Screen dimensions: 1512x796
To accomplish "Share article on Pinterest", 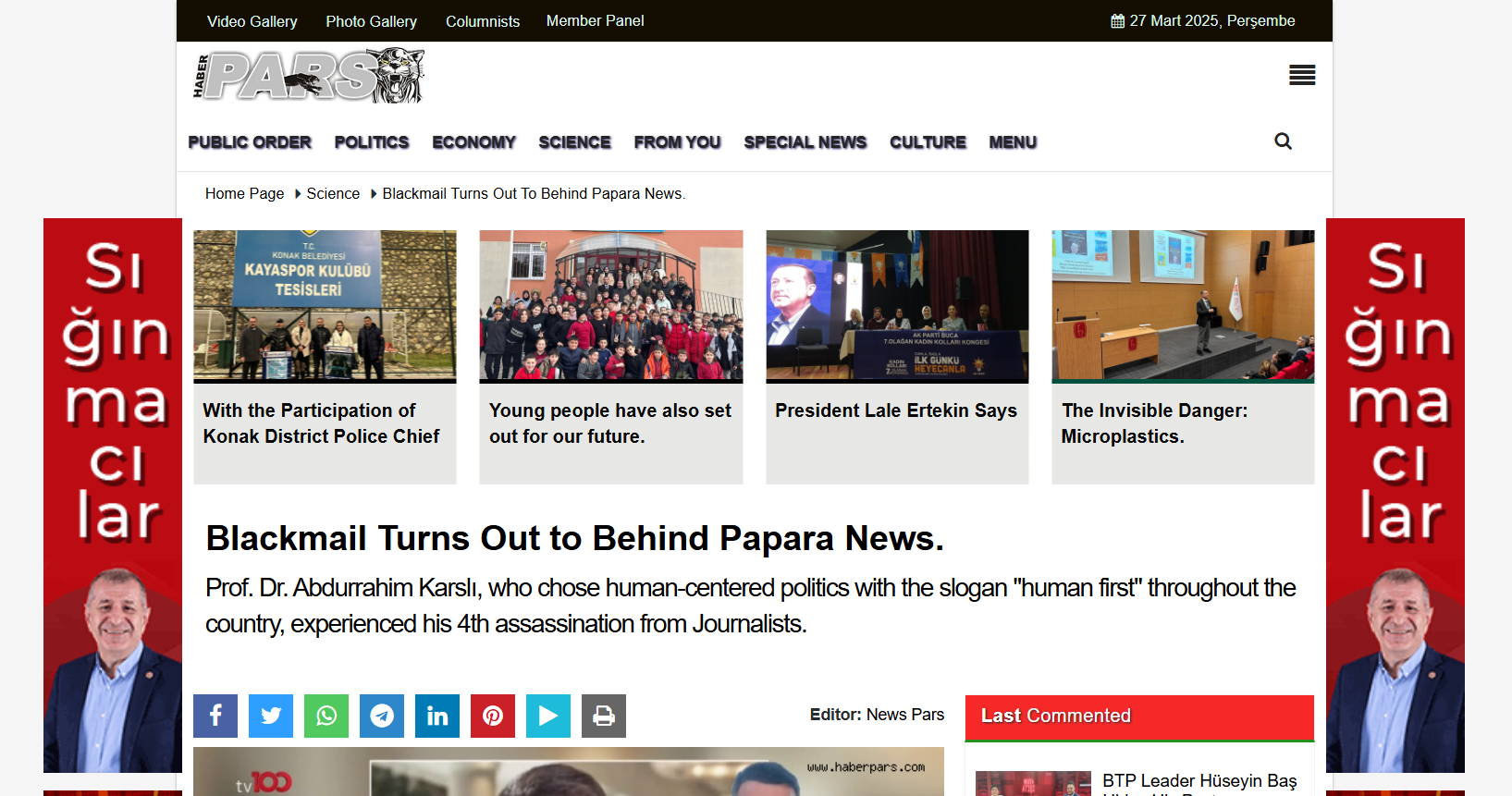I will click(493, 716).
